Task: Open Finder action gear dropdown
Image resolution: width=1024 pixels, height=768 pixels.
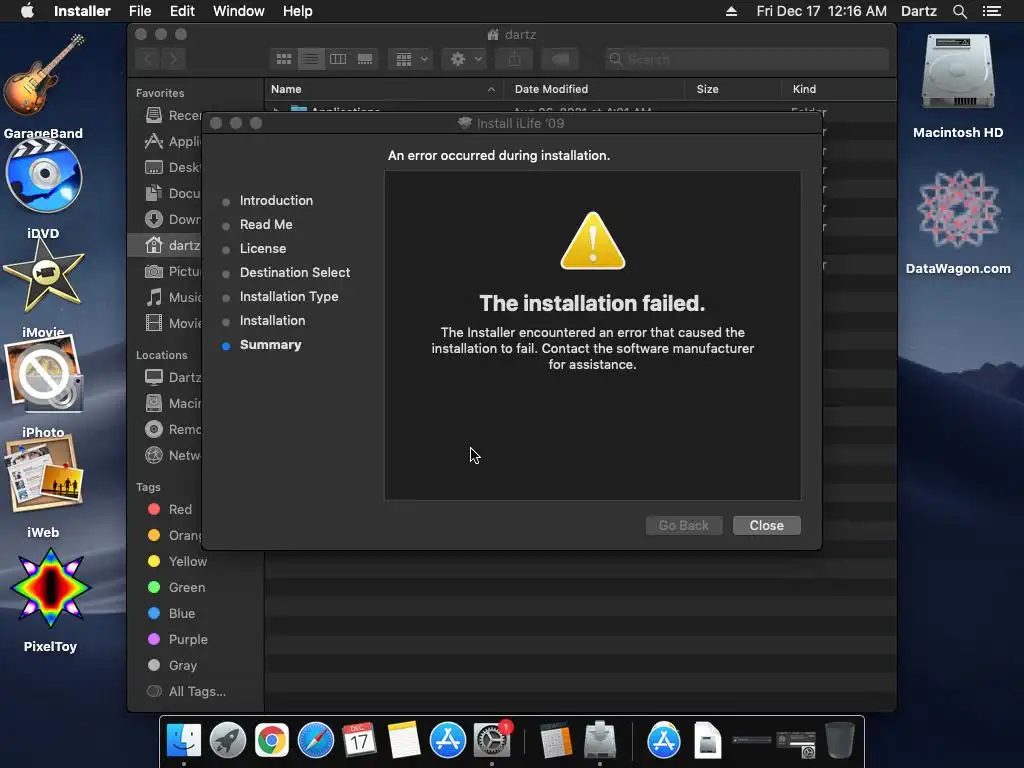Action: tap(464, 59)
